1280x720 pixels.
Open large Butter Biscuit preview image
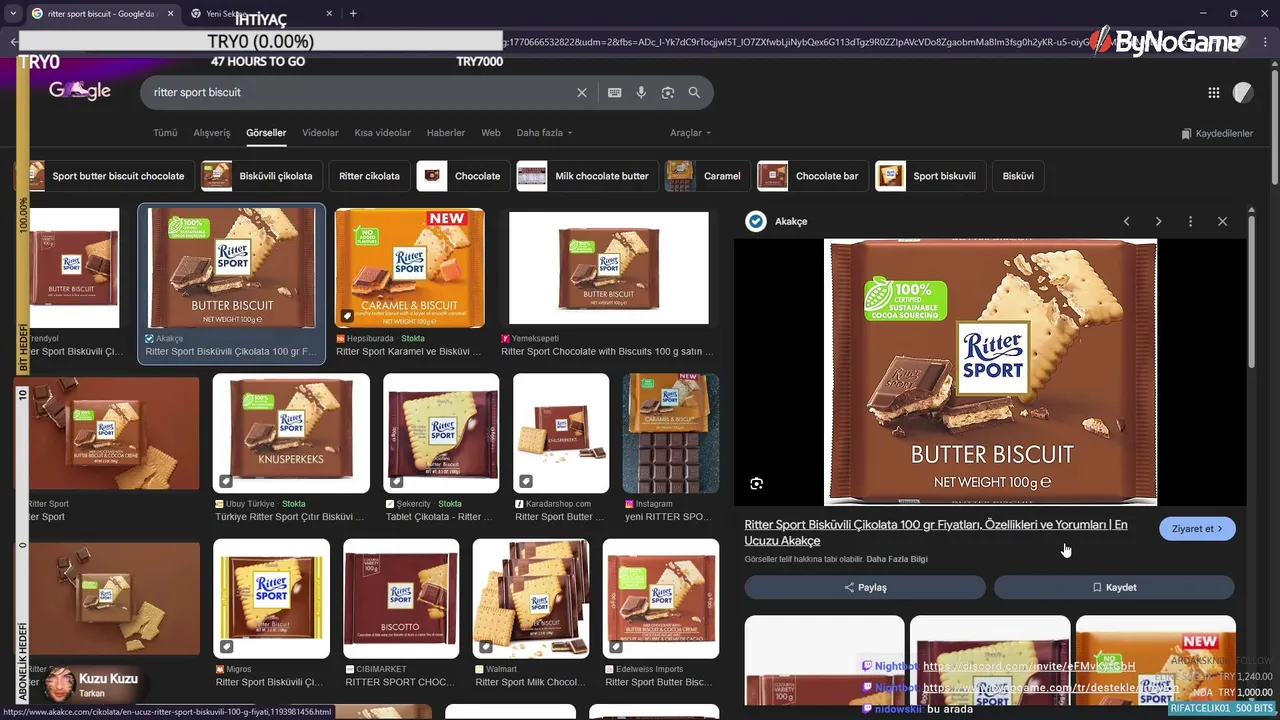coord(990,372)
